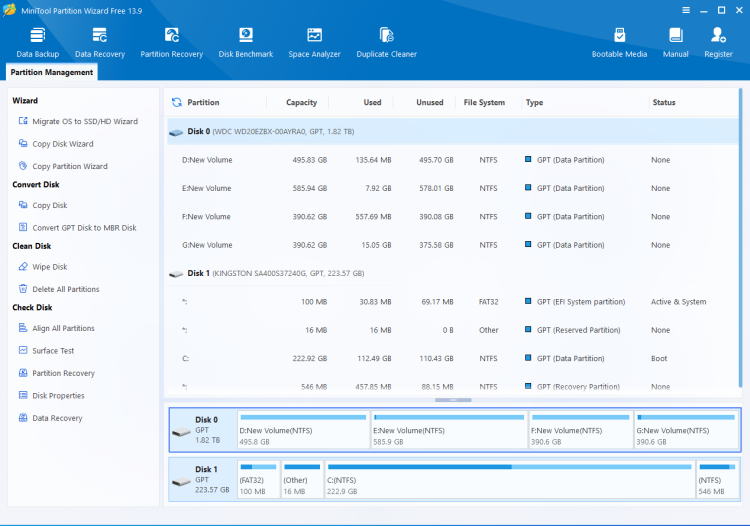Click the (FAT32) 100 MB block in the disk map

pos(259,480)
